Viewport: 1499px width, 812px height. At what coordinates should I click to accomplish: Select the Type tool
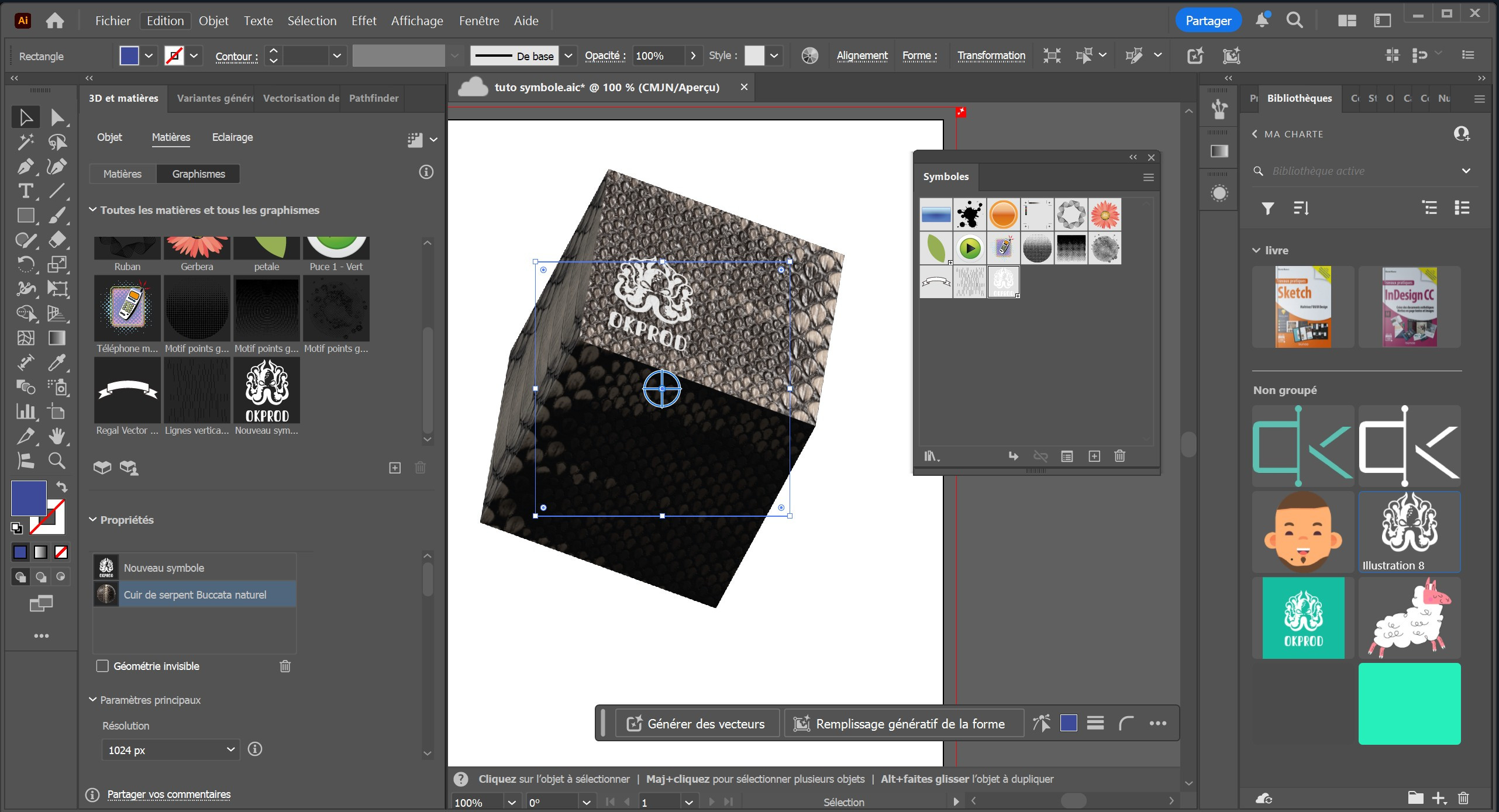25,191
